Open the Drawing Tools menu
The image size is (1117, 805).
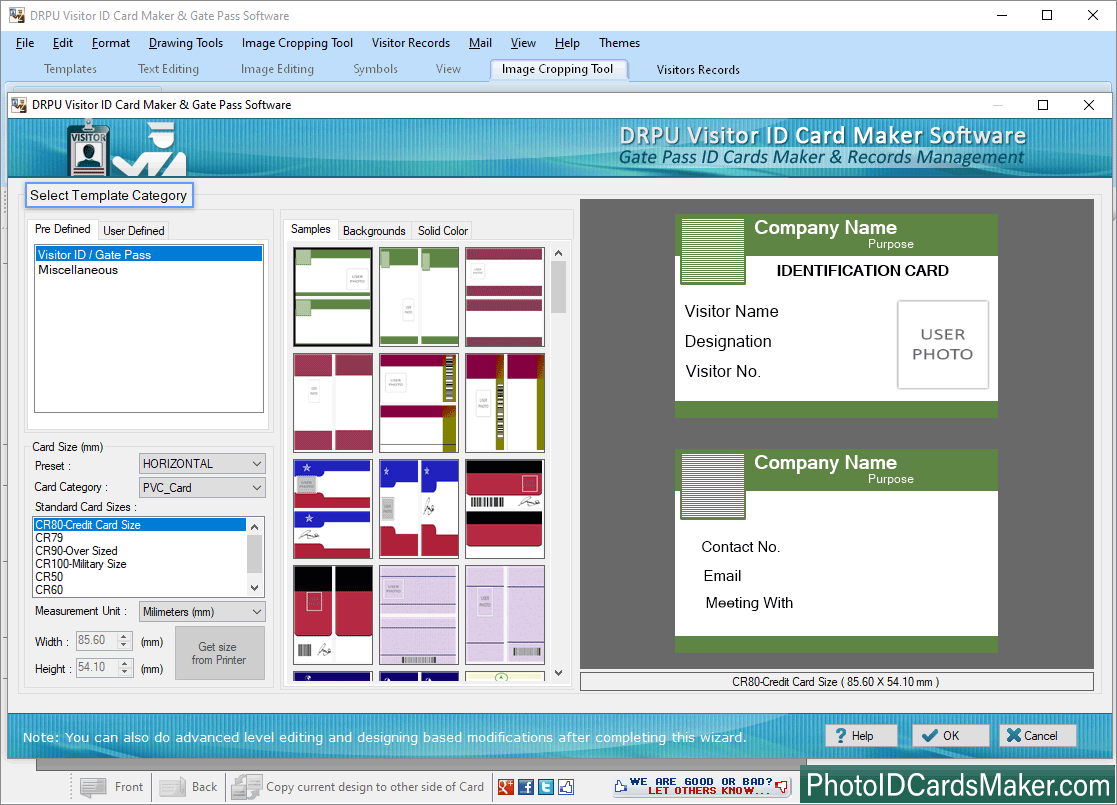pos(186,43)
